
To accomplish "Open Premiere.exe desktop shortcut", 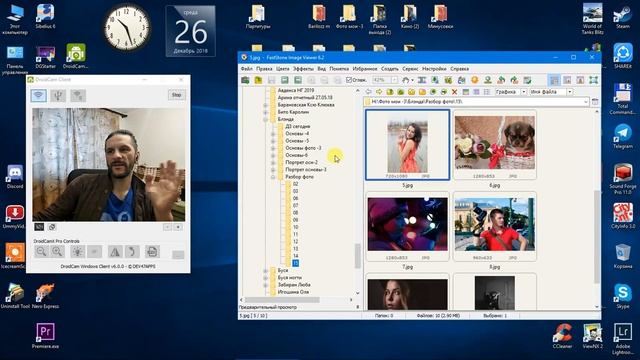I will 45,336.
